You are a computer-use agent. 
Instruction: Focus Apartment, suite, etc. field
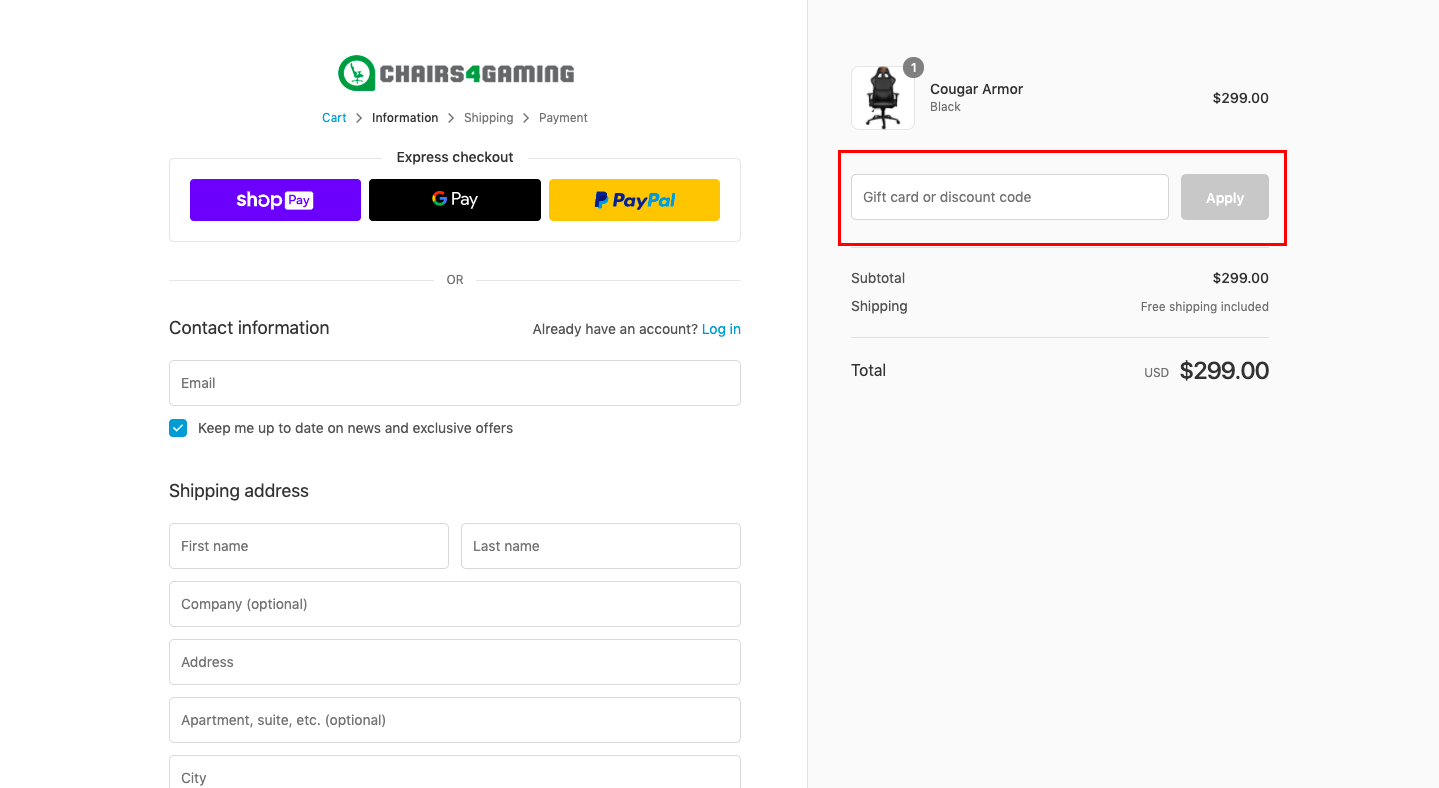(x=455, y=720)
